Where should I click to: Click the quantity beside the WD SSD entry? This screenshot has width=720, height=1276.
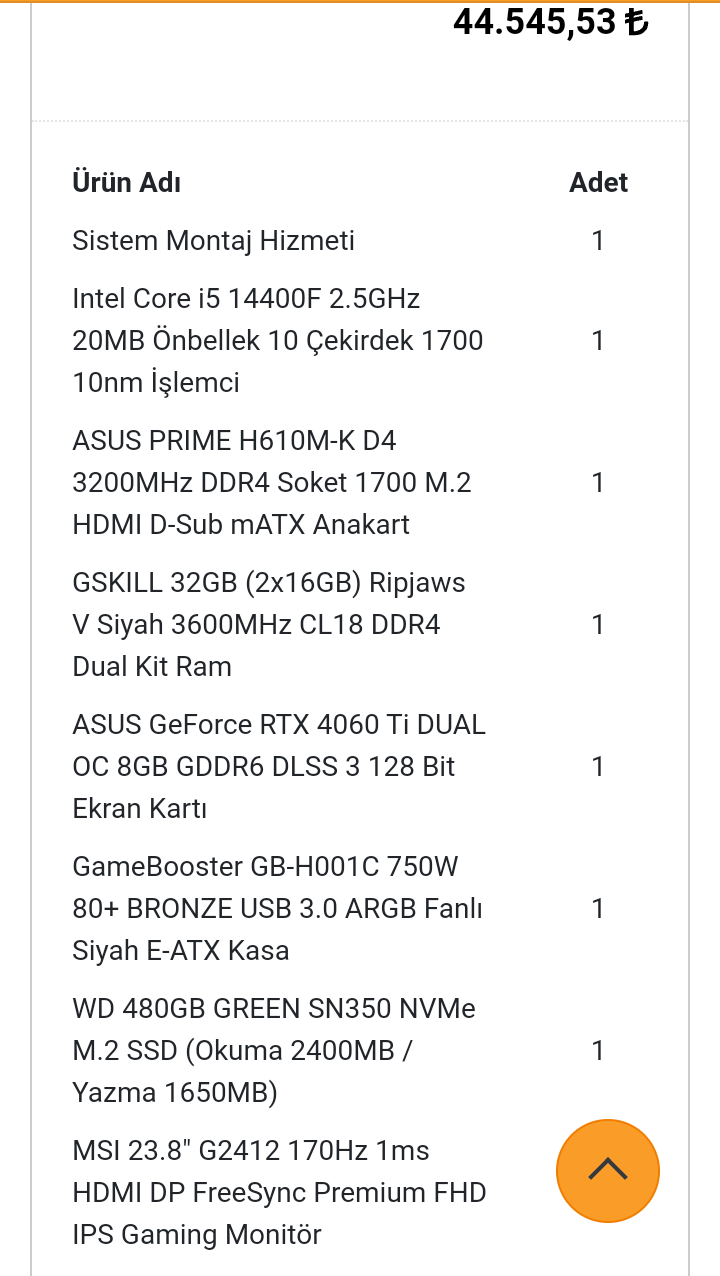point(597,1050)
